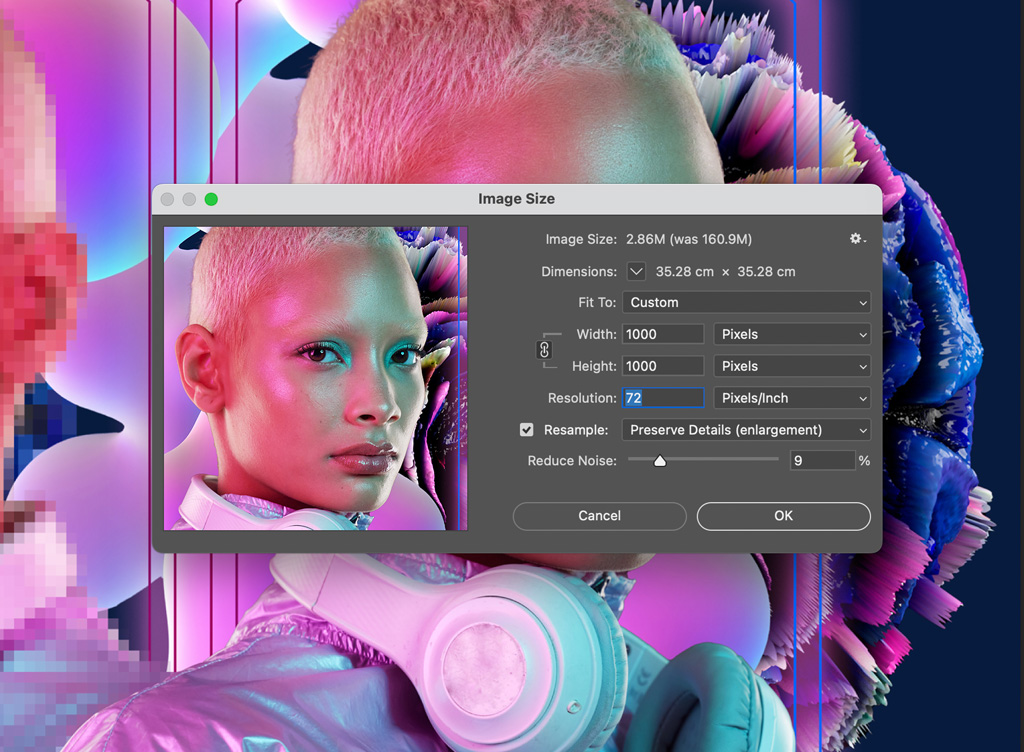Click the '35.28 cm × 35.28 cm' dimensions text
This screenshot has width=1024, height=752.
(725, 272)
